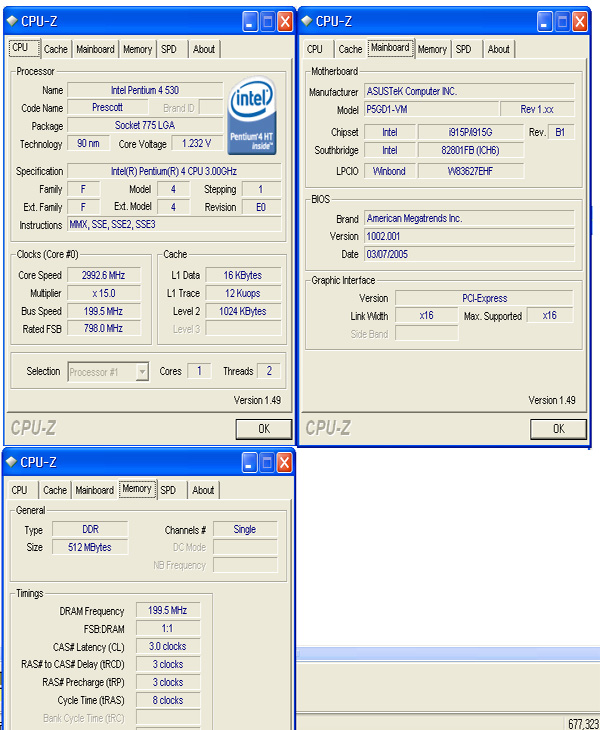Viewport: 600px width, 730px height.
Task: Open the Processor #1 selection dropdown
Action: (x=142, y=372)
